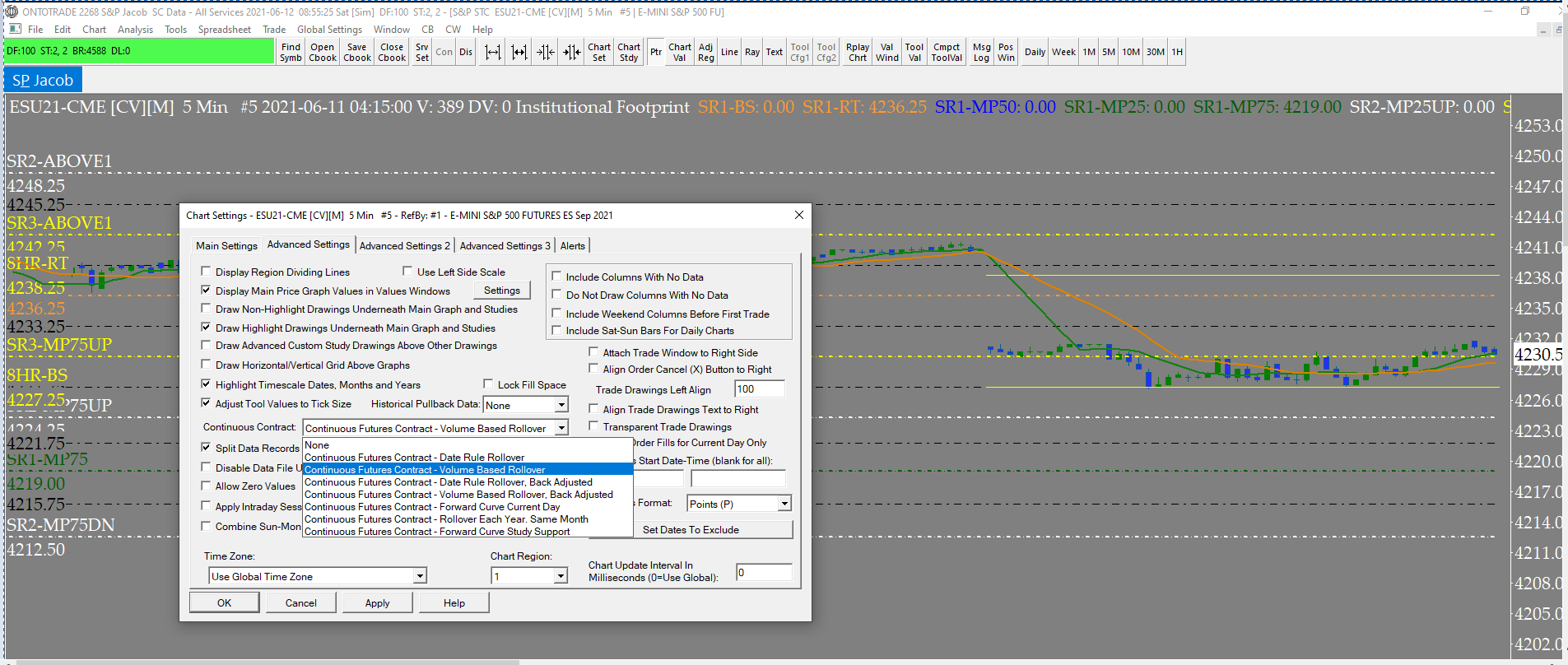Choose Date Rule Rollover, Back Adjusted option
Image resolution: width=1568 pixels, height=665 pixels.
pyautogui.click(x=448, y=482)
